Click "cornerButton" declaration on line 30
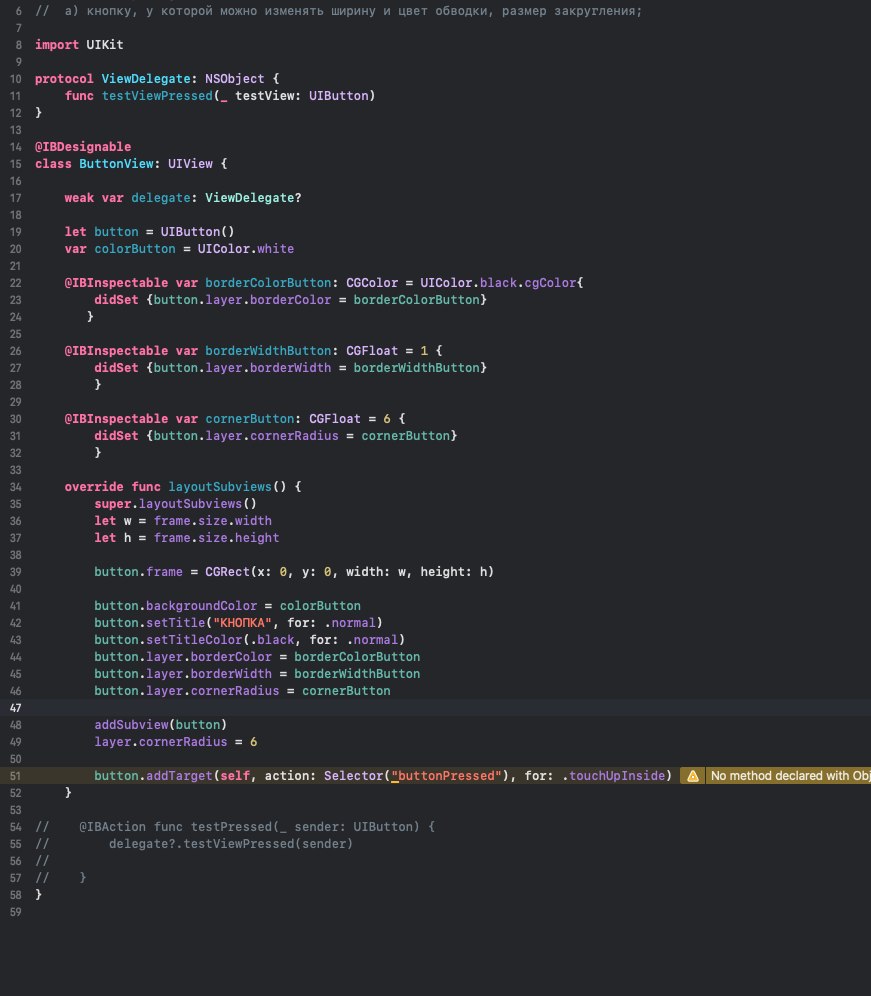871x996 pixels. (249, 419)
